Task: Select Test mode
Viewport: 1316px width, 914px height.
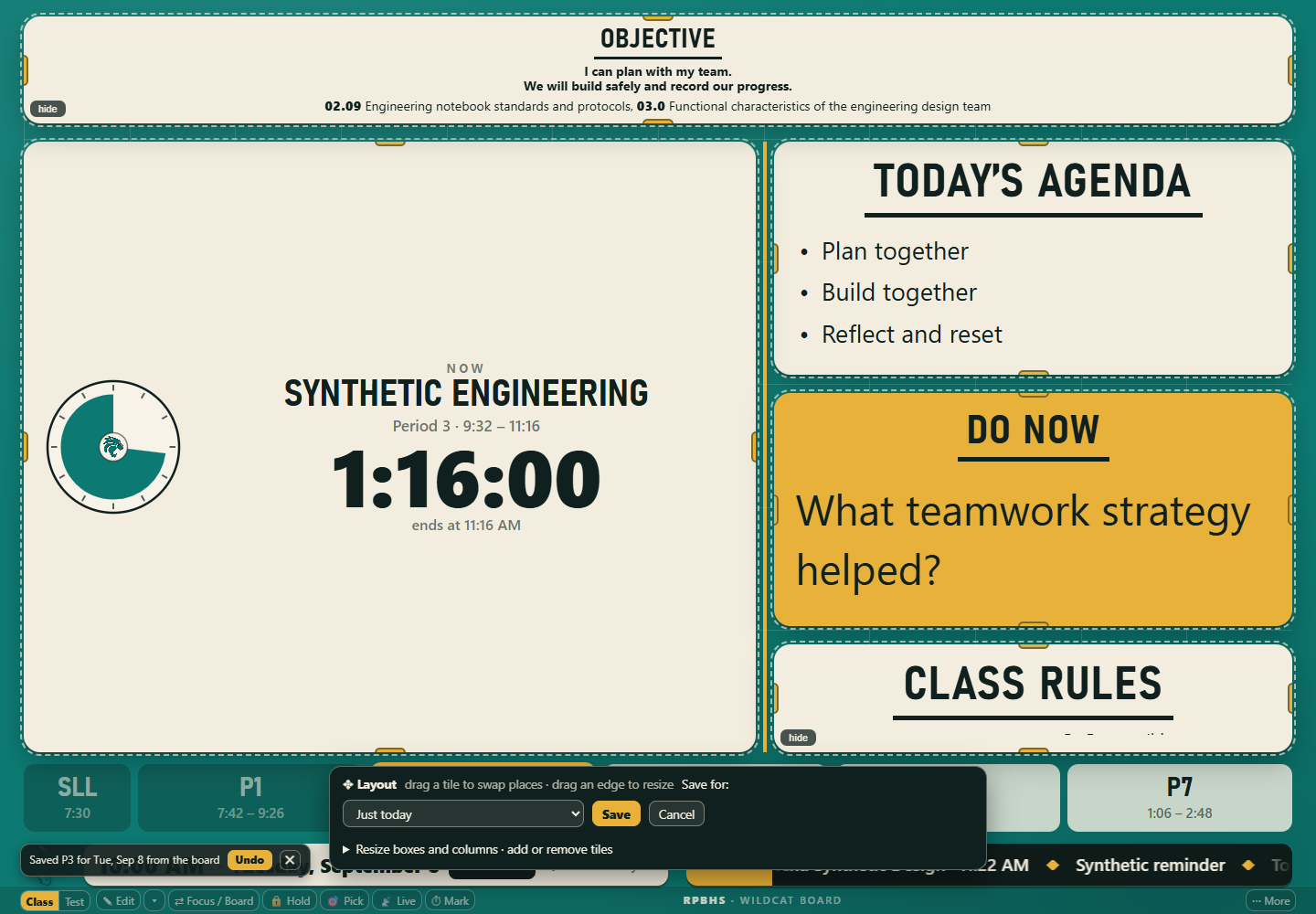Action: click(x=74, y=901)
